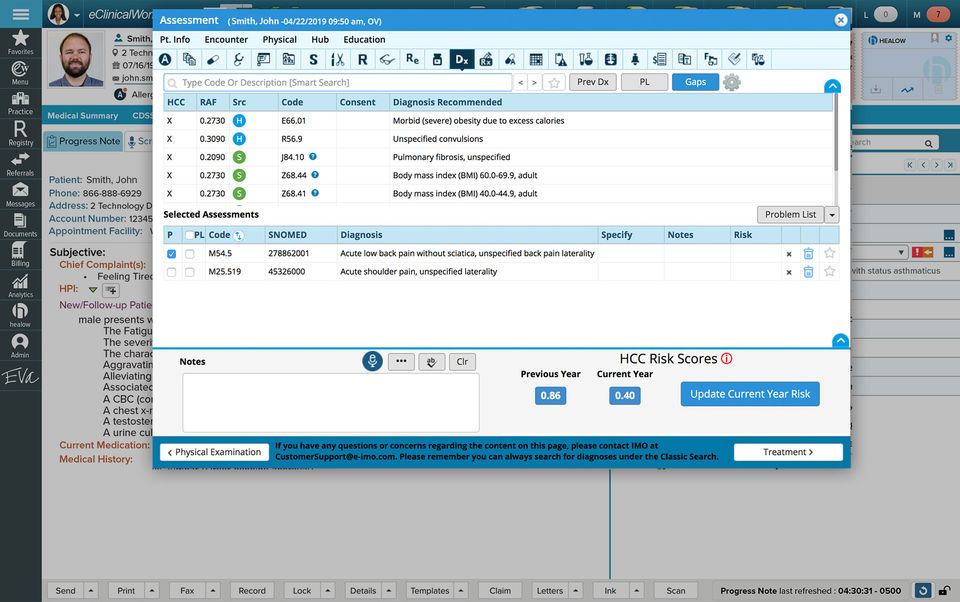Click the bold 'S' toolbar icon
This screenshot has height=602, width=960.
click(313, 59)
